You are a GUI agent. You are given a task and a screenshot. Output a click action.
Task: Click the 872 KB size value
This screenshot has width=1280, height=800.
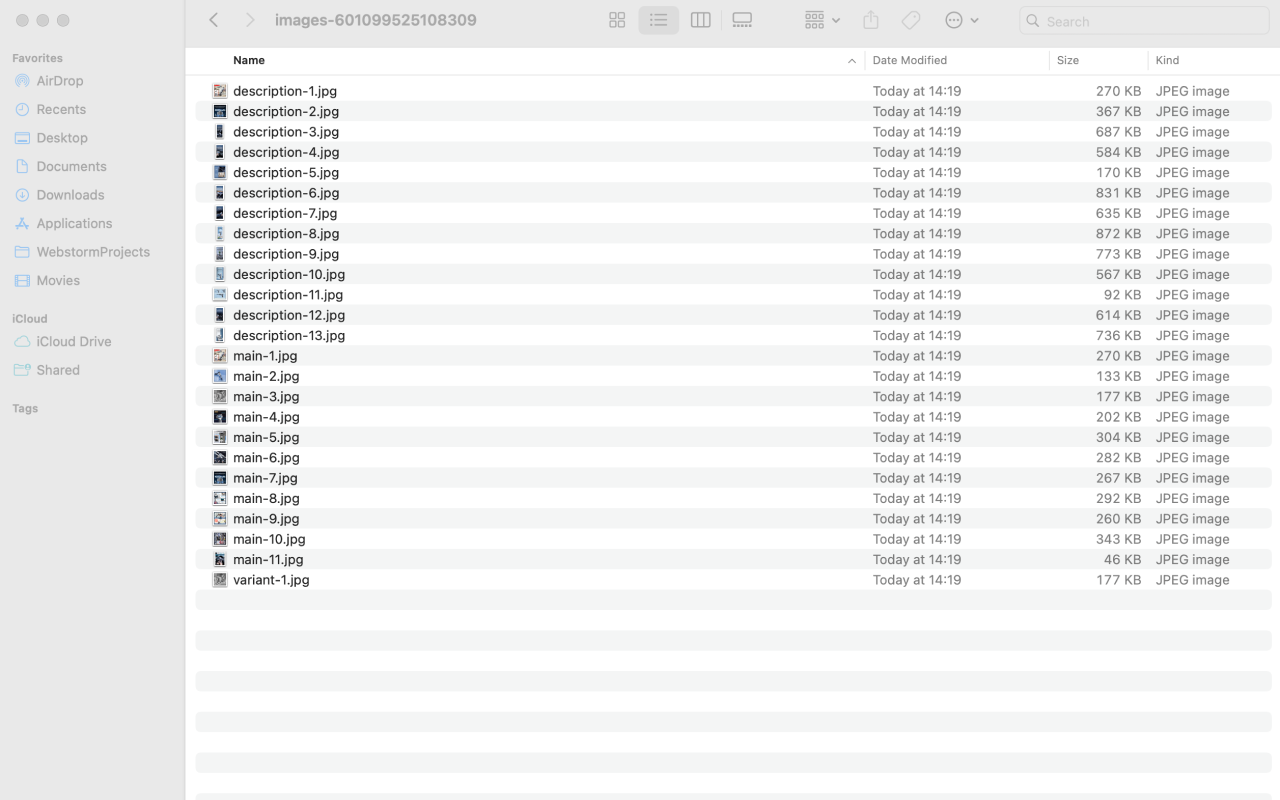pyautogui.click(x=1118, y=233)
